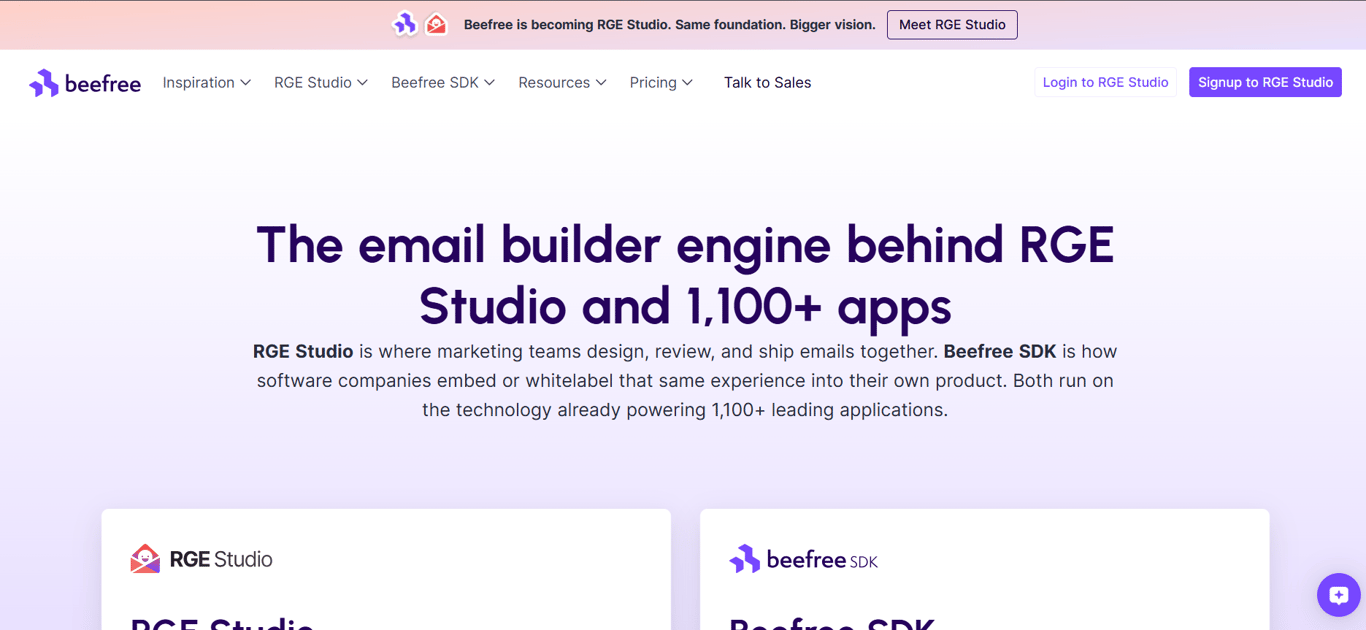
Task: Click the banner text about Beefree becoming RGE Studio
Action: coord(669,25)
